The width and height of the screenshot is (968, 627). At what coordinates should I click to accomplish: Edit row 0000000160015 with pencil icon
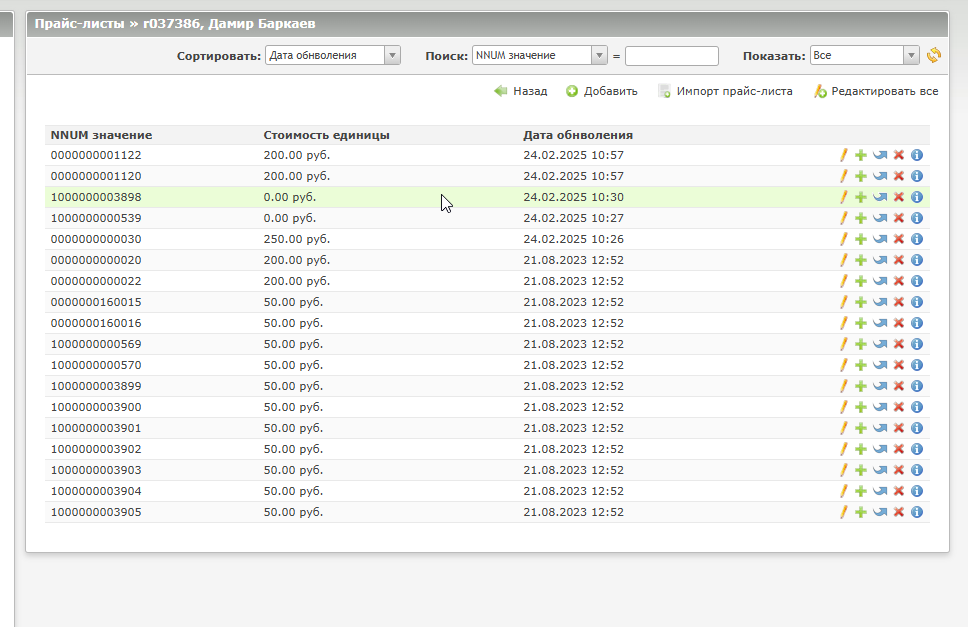843,302
